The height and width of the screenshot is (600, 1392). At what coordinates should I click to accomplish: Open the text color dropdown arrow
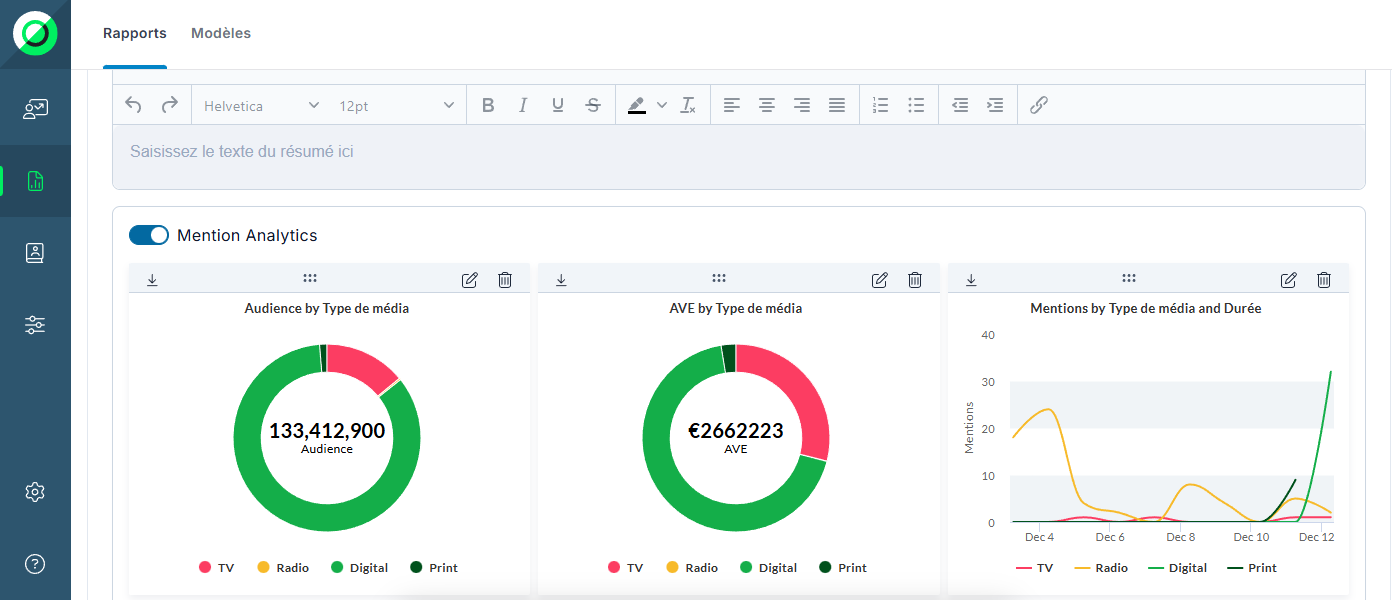661,104
